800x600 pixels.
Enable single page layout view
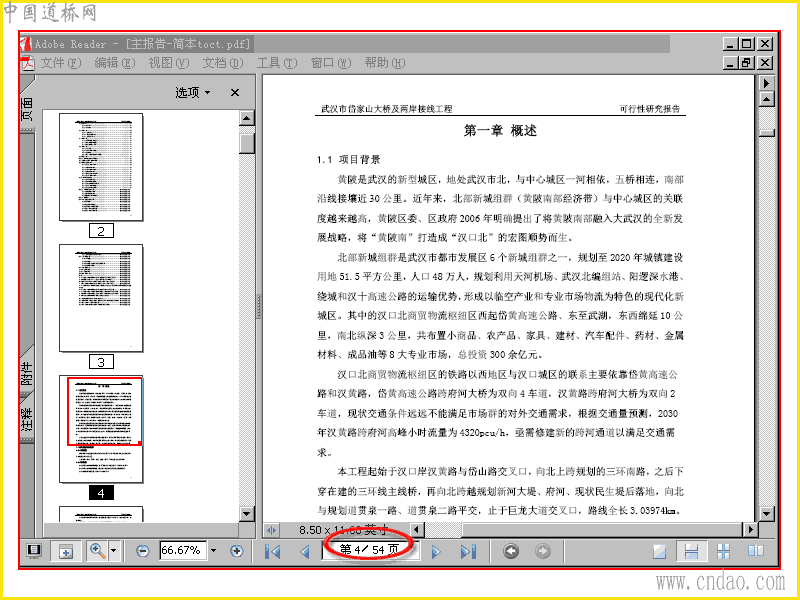point(660,551)
